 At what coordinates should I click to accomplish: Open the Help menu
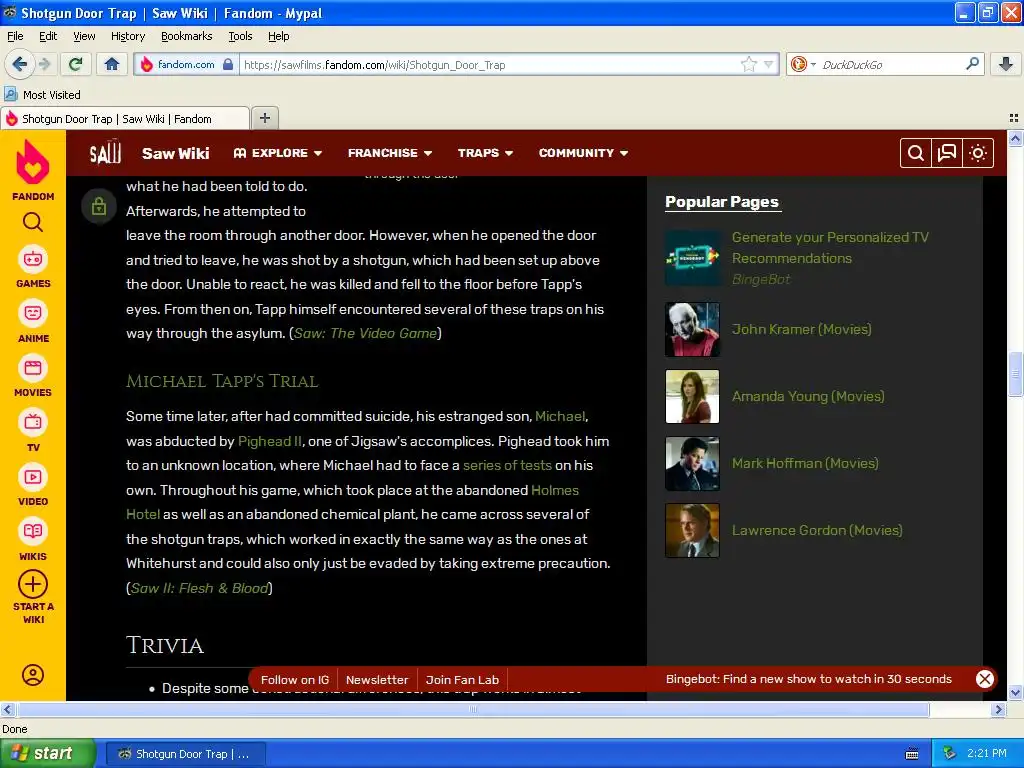click(278, 36)
